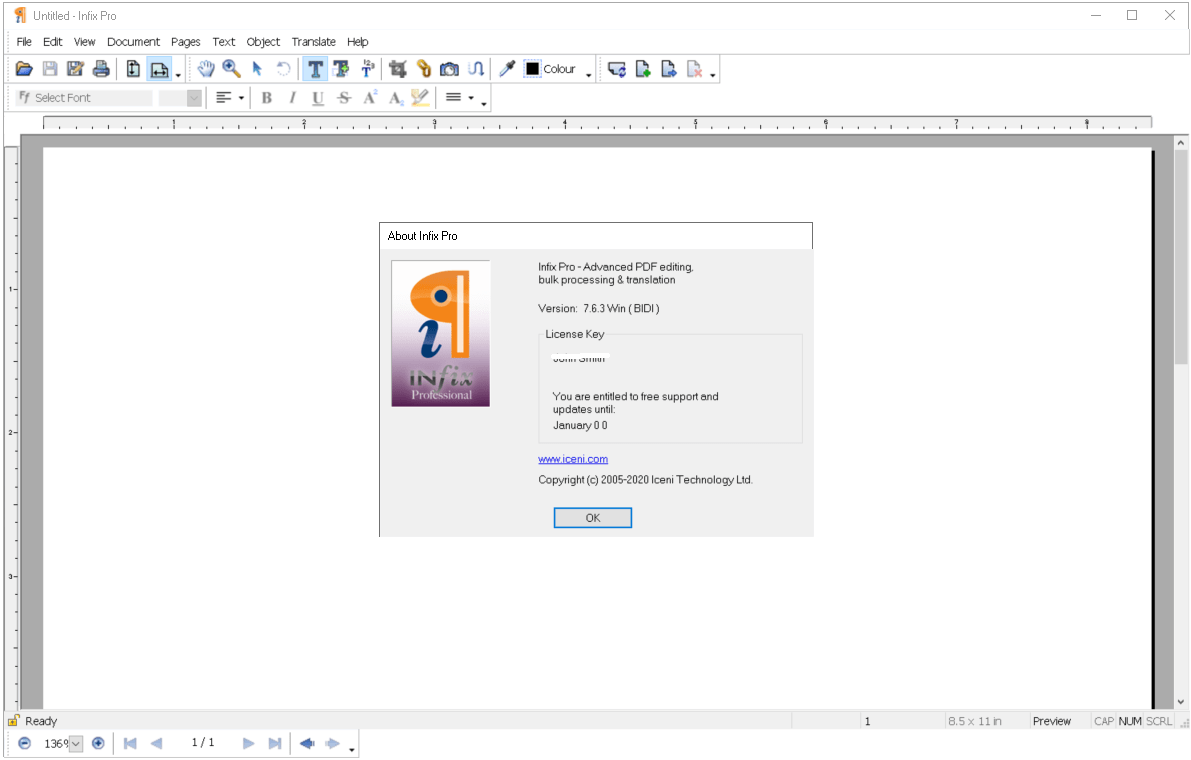The height and width of the screenshot is (760, 1191).
Task: Select the Crop tool
Action: [x=398, y=69]
